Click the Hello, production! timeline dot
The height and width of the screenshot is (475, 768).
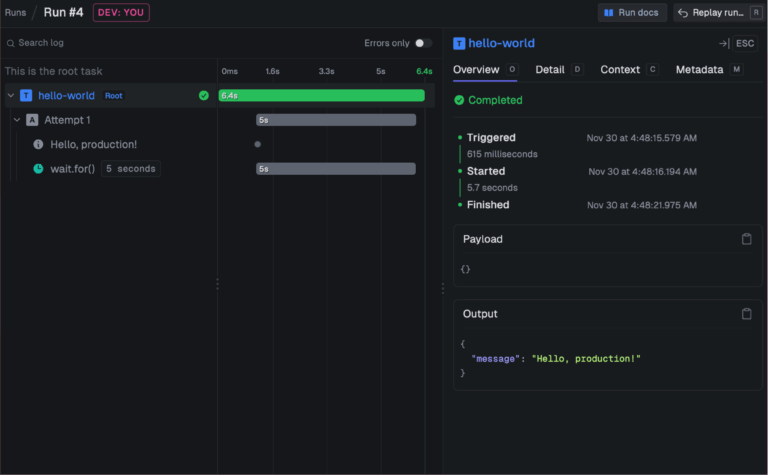pyautogui.click(x=258, y=144)
